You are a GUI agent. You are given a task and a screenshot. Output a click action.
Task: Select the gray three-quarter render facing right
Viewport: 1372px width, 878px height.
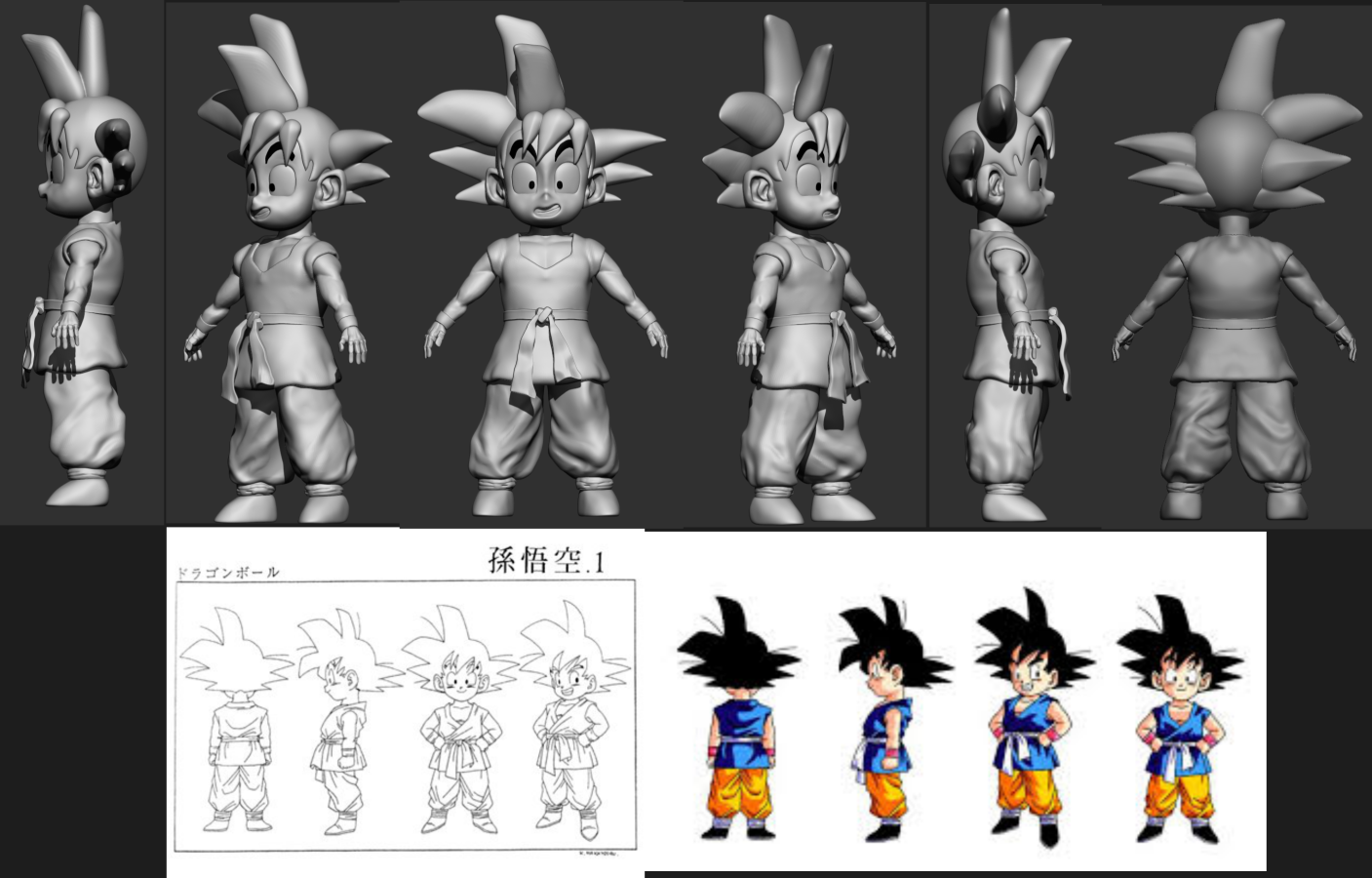tap(800, 268)
